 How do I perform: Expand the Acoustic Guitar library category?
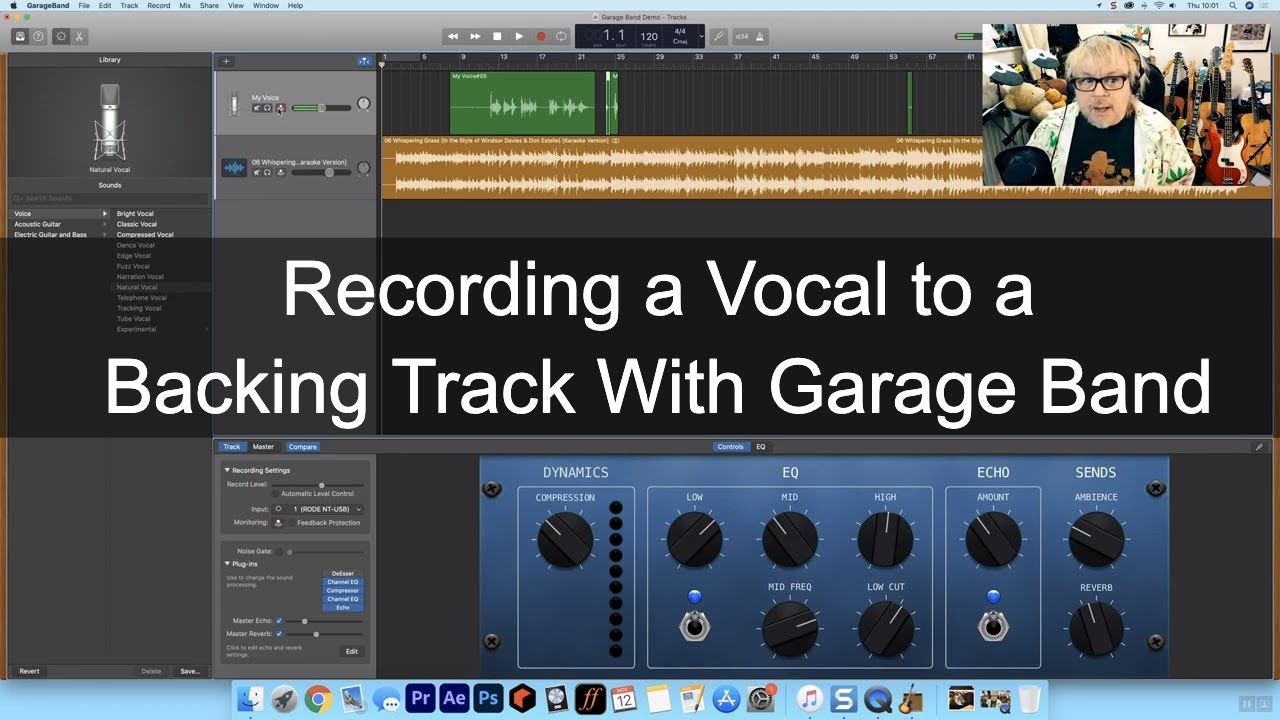point(104,224)
